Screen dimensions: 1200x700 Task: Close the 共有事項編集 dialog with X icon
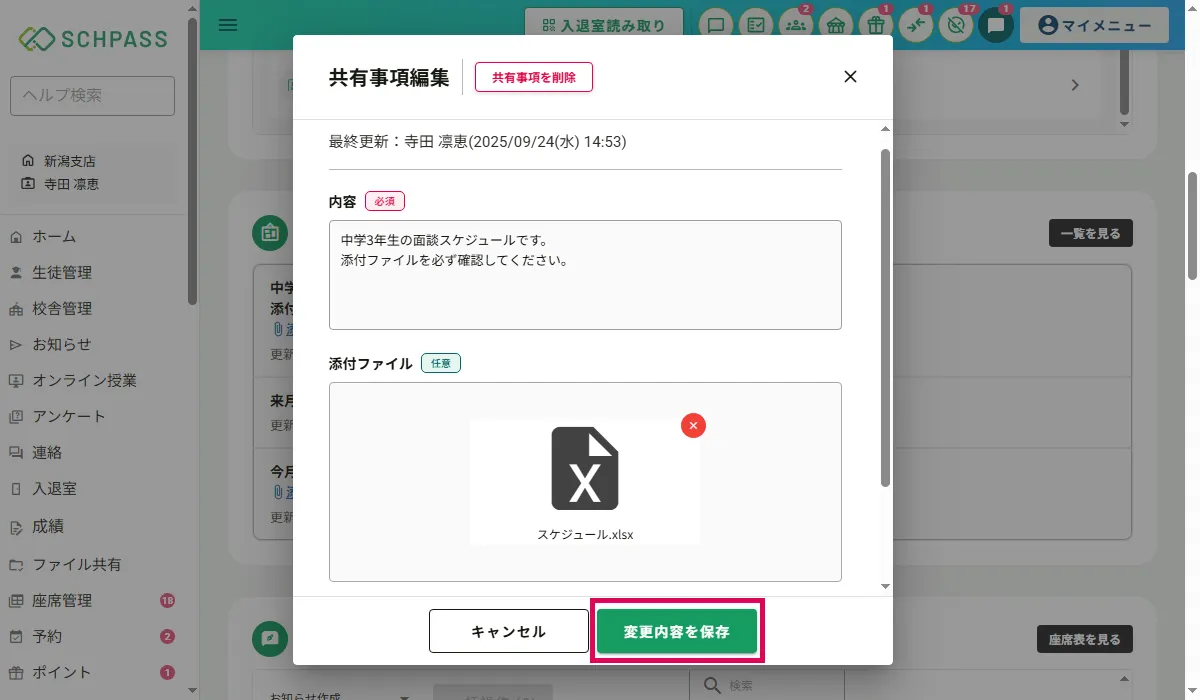850,76
